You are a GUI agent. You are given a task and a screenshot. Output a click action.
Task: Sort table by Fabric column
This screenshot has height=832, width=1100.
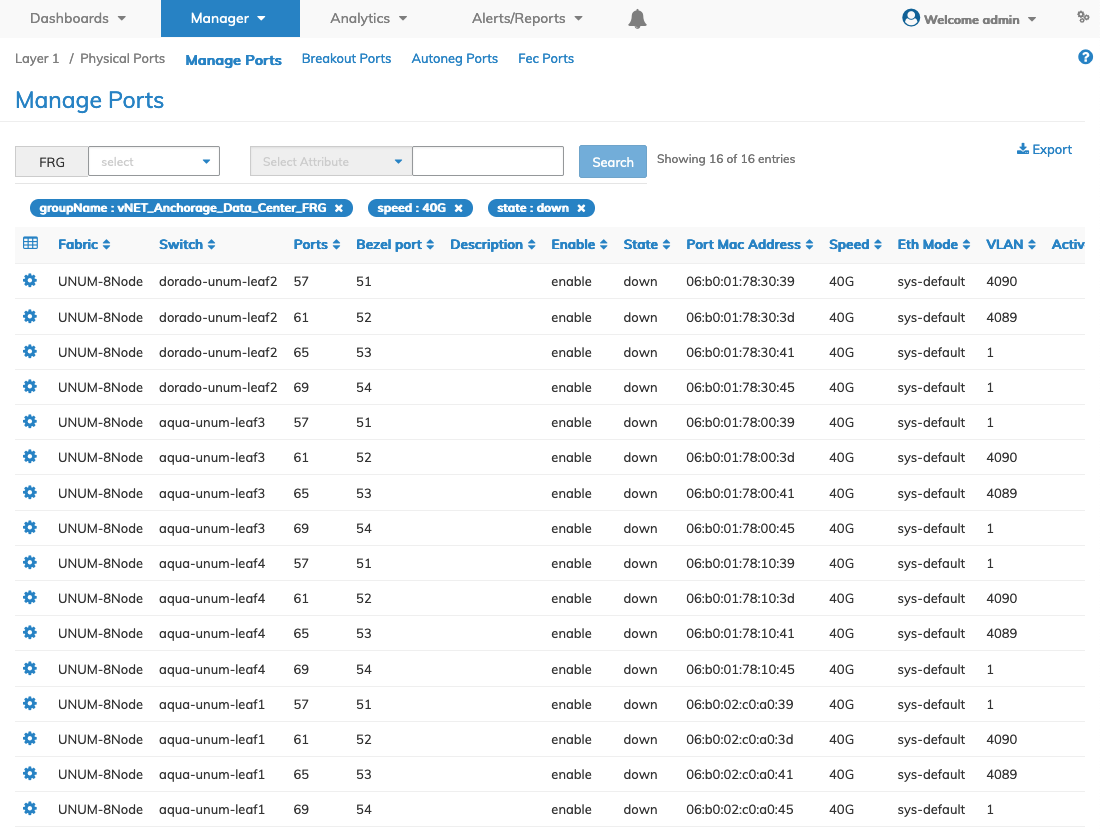[84, 244]
